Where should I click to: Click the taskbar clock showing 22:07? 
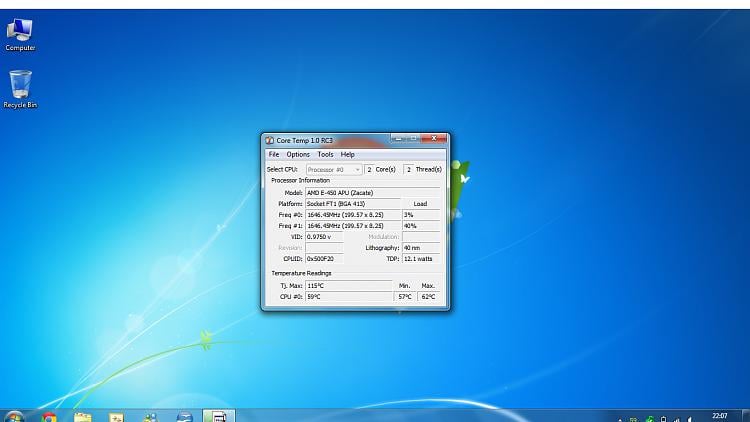click(719, 416)
